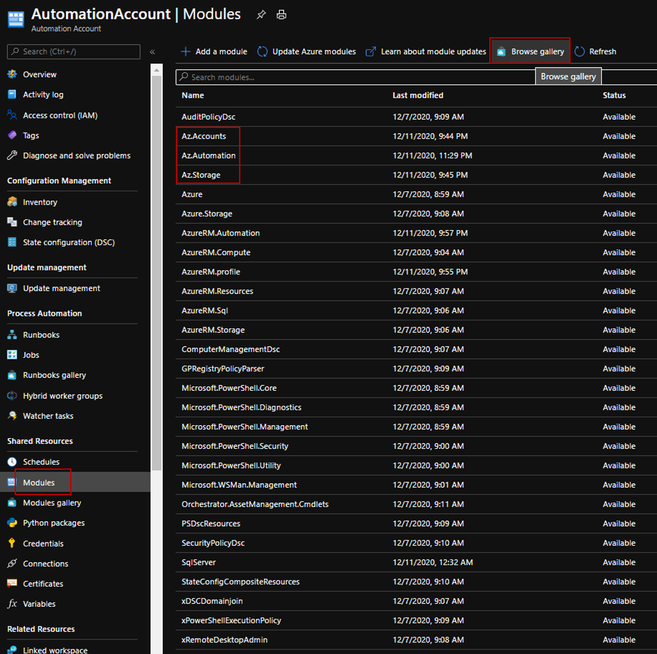Open the AuditPolicyDsc module
The width and height of the screenshot is (657, 654).
pos(208,117)
